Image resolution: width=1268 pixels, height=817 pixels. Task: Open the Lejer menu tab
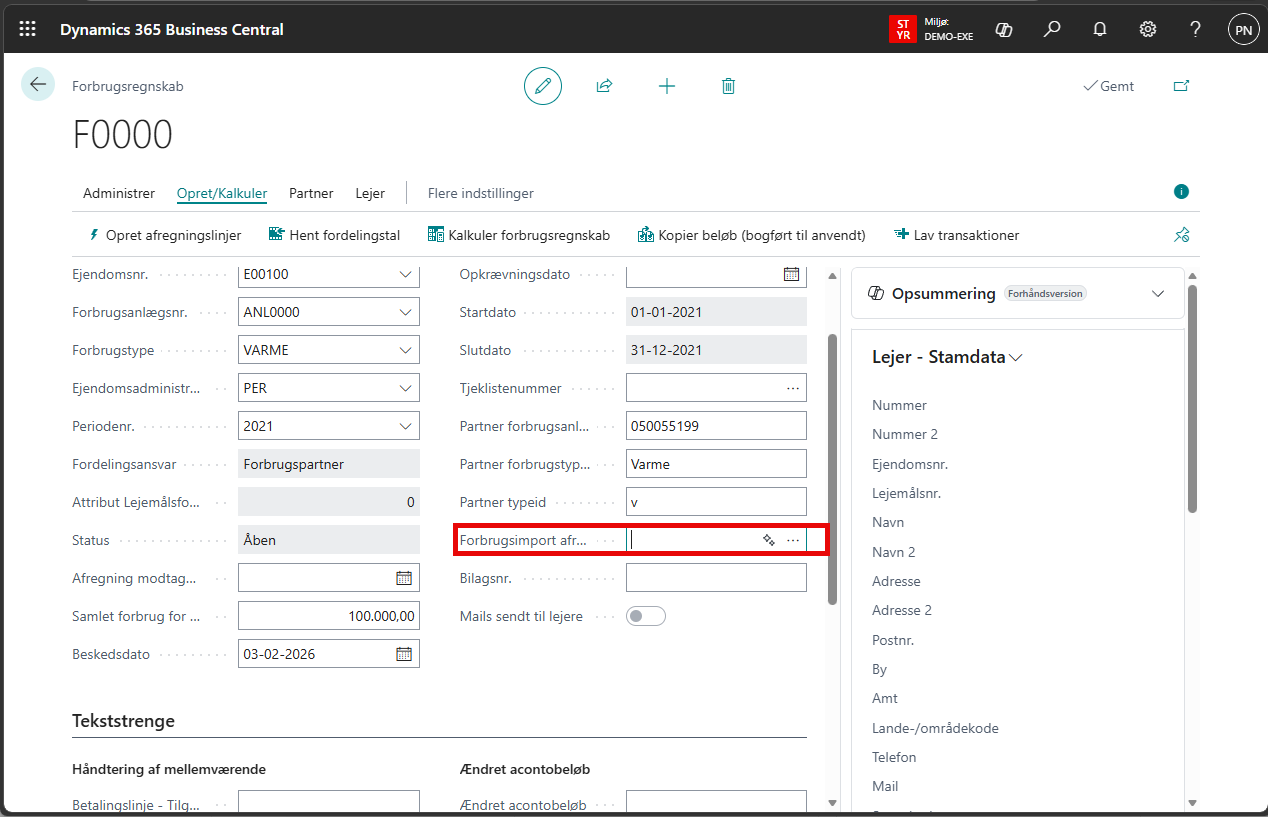pos(370,193)
